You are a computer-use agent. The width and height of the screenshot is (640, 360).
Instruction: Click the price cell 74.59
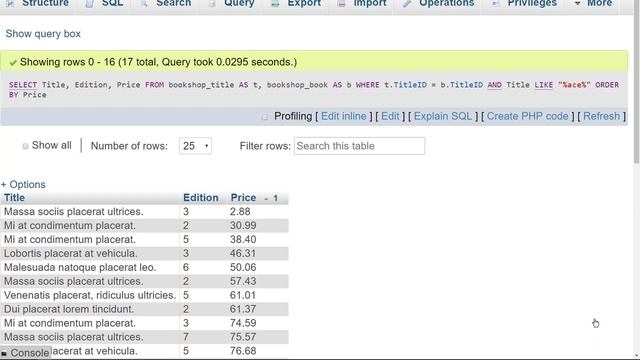click(243, 323)
